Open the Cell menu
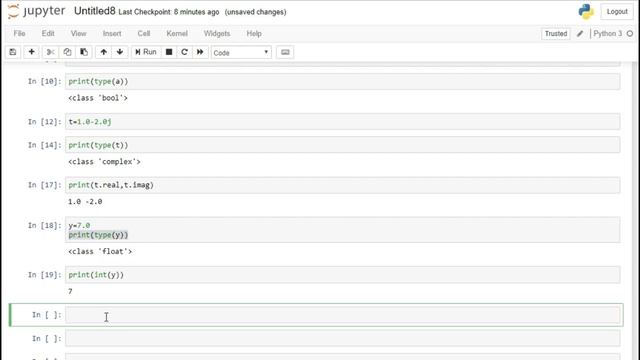 [x=144, y=33]
